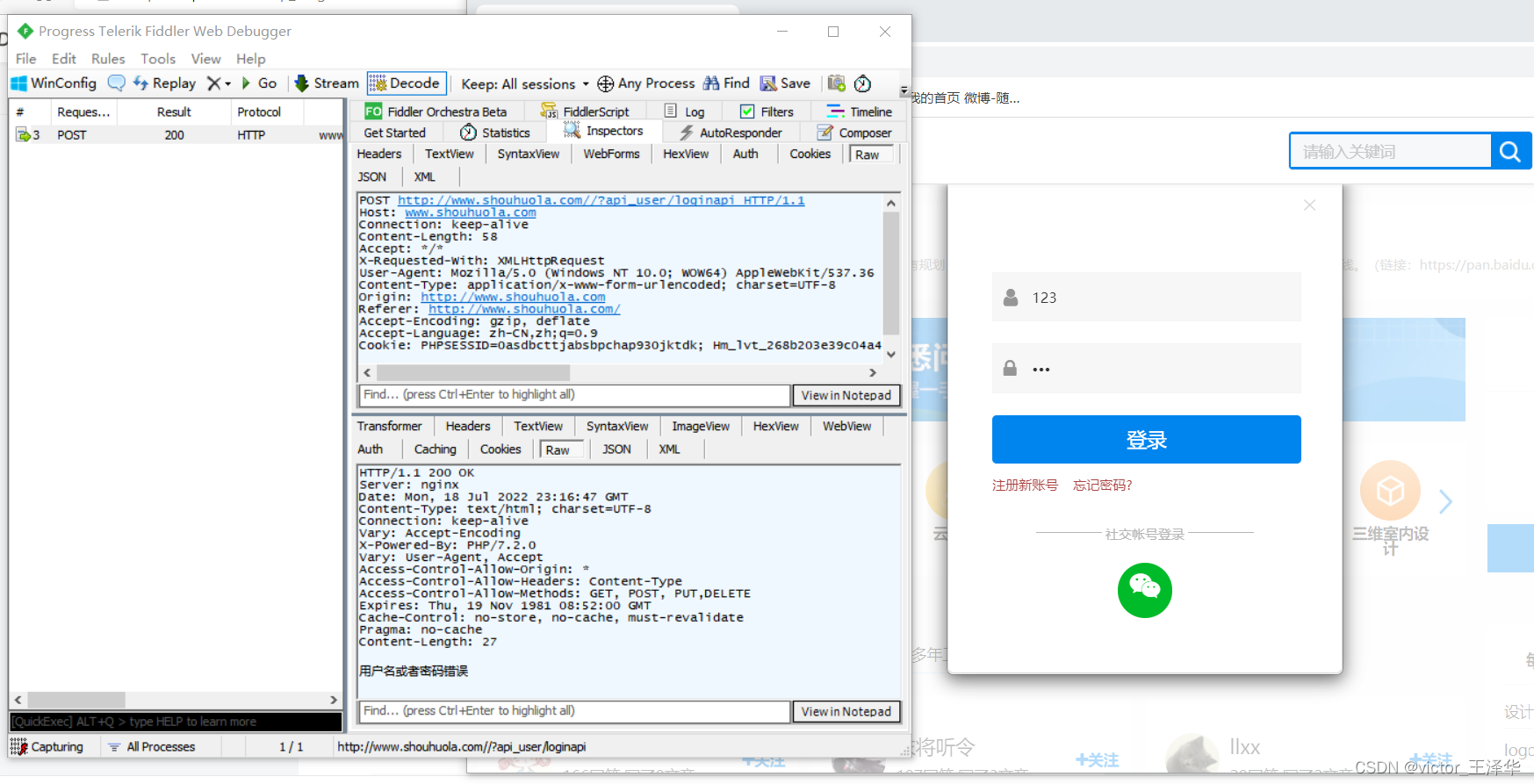Viewport: 1534px width, 784px height.
Task: Open Find sessions tool
Action: (726, 83)
